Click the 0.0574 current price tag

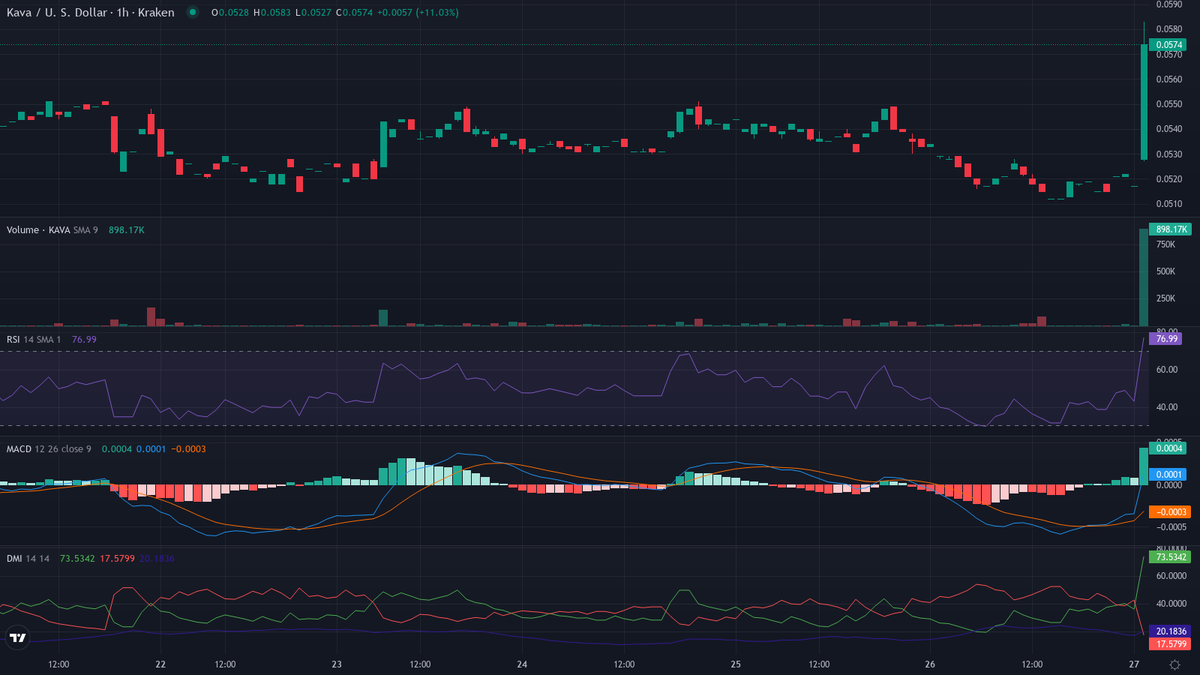(1169, 45)
